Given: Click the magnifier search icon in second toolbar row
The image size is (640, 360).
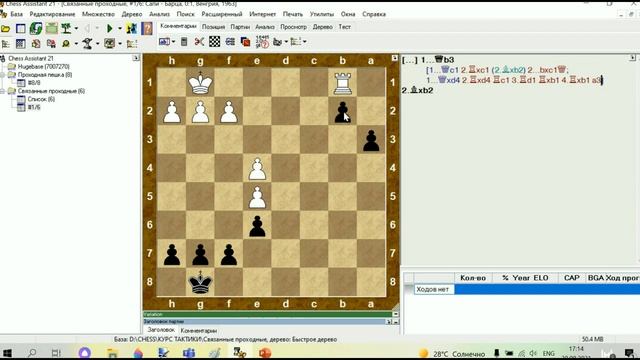Looking at the screenshot, I should tap(66, 43).
